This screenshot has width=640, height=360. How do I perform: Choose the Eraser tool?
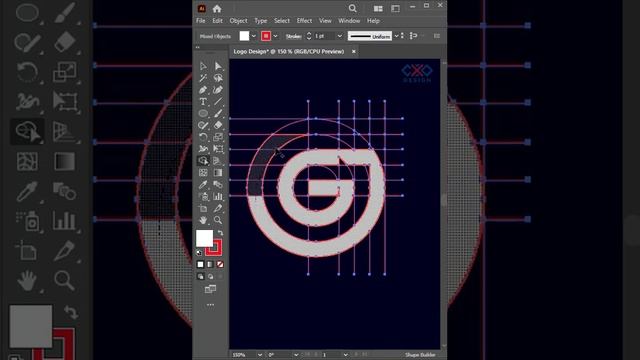218,125
